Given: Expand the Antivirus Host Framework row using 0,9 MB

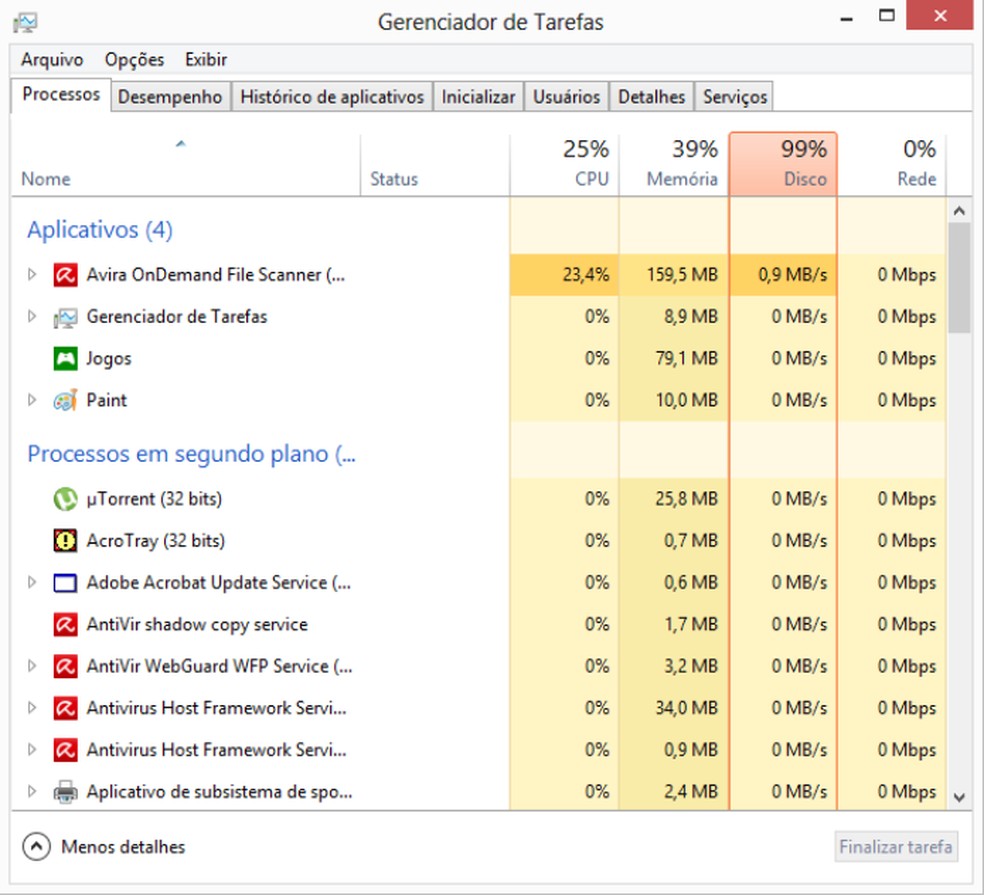Looking at the screenshot, I should (x=31, y=749).
